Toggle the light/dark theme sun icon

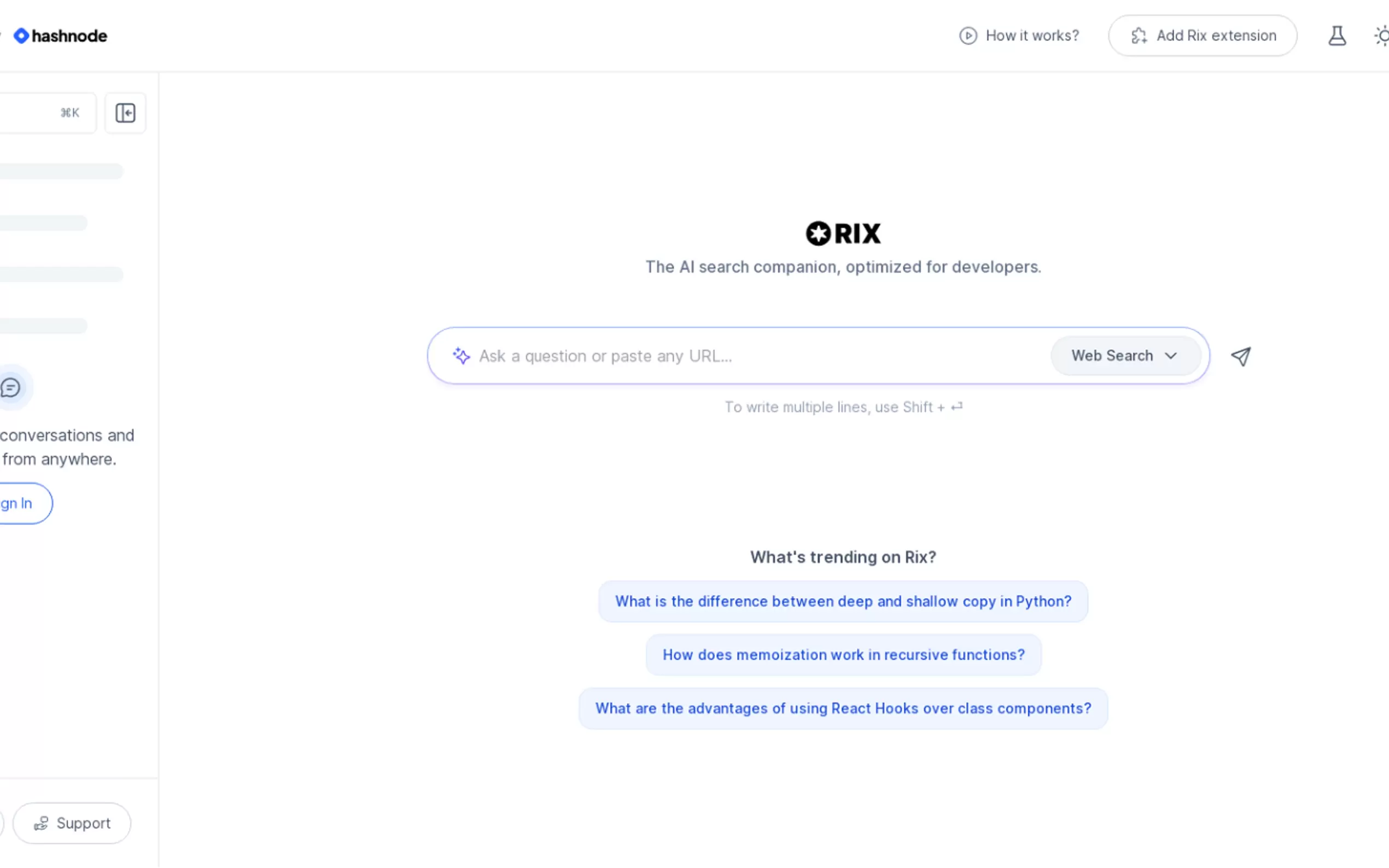click(1381, 36)
